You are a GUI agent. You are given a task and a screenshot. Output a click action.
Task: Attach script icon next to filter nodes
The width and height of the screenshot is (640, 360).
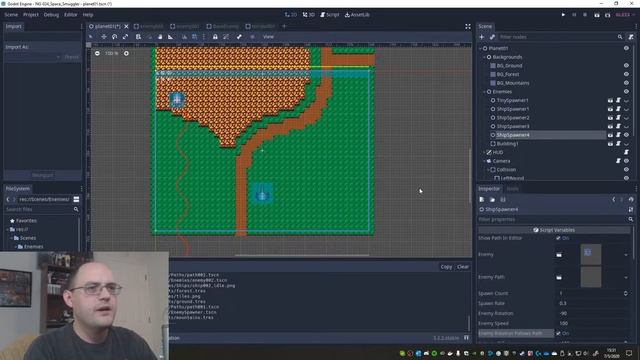(631, 37)
